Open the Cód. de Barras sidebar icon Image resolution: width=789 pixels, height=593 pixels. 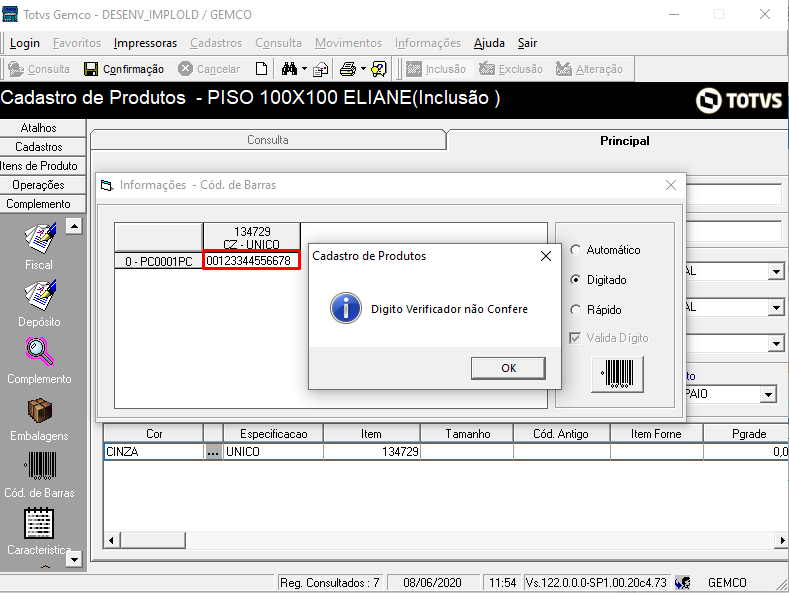(x=40, y=466)
